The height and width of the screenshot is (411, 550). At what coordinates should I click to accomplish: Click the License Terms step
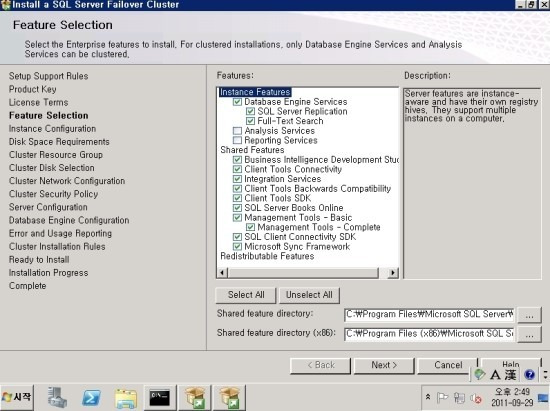point(39,102)
